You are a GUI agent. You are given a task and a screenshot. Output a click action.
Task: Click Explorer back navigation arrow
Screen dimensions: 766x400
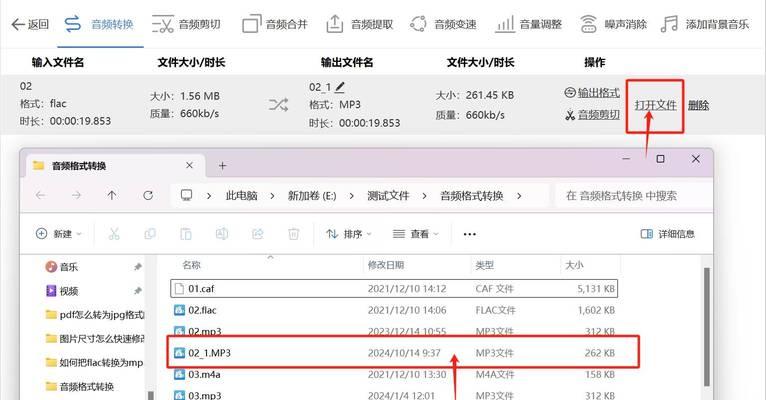41,195
